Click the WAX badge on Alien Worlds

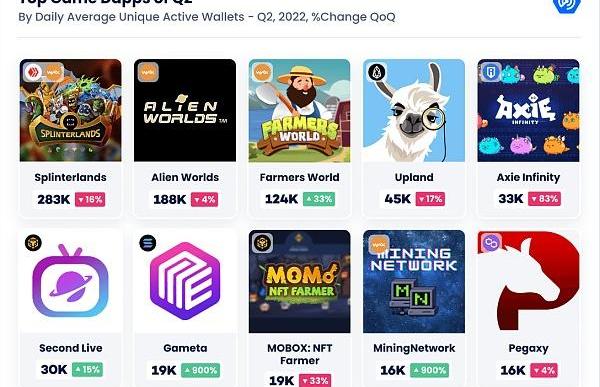[x=148, y=72]
